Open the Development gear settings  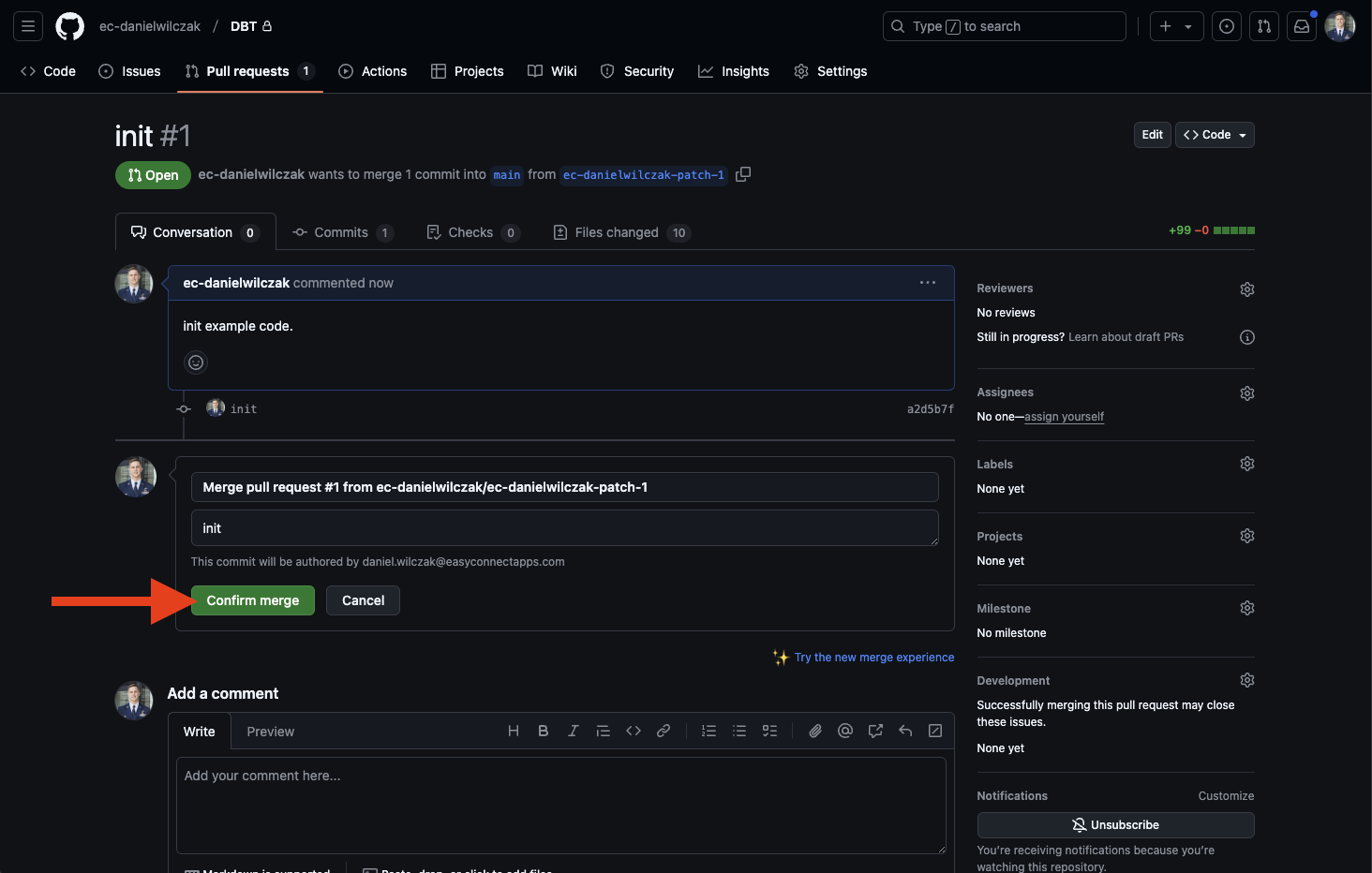pos(1247,680)
